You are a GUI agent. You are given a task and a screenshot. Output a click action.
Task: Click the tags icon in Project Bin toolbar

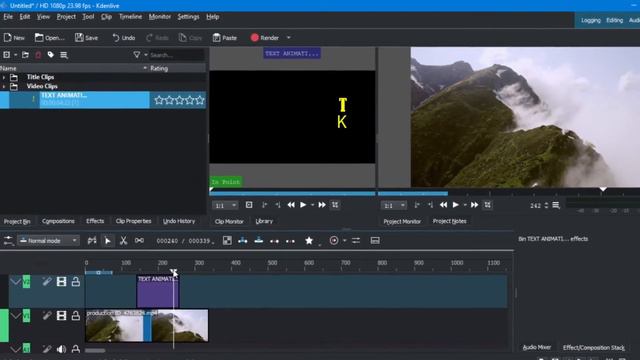[51, 55]
